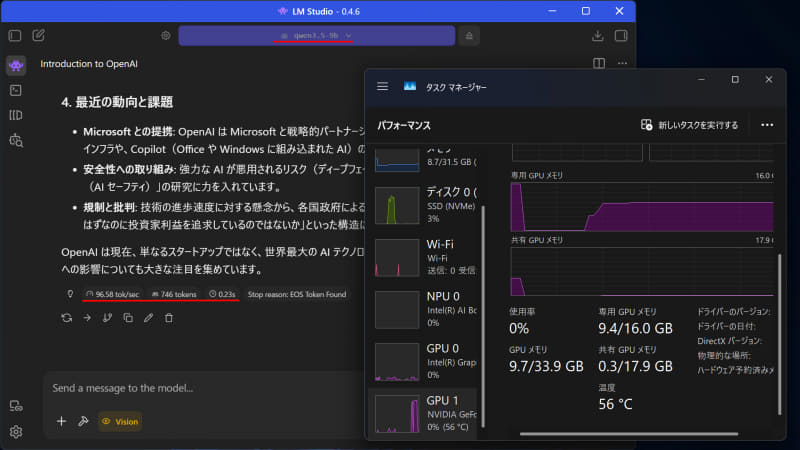This screenshot has height=450, width=800.
Task: Branch the conversation from this message
Action: coord(107,318)
